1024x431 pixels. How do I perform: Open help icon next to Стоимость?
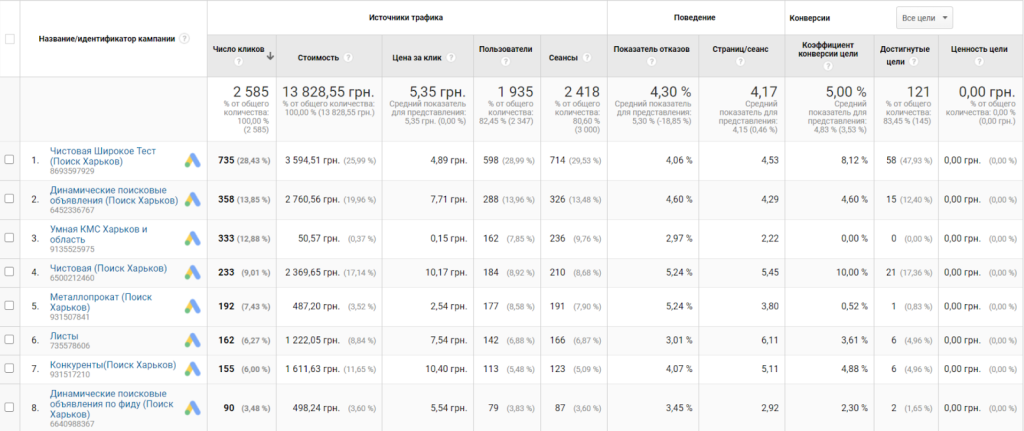[348, 57]
